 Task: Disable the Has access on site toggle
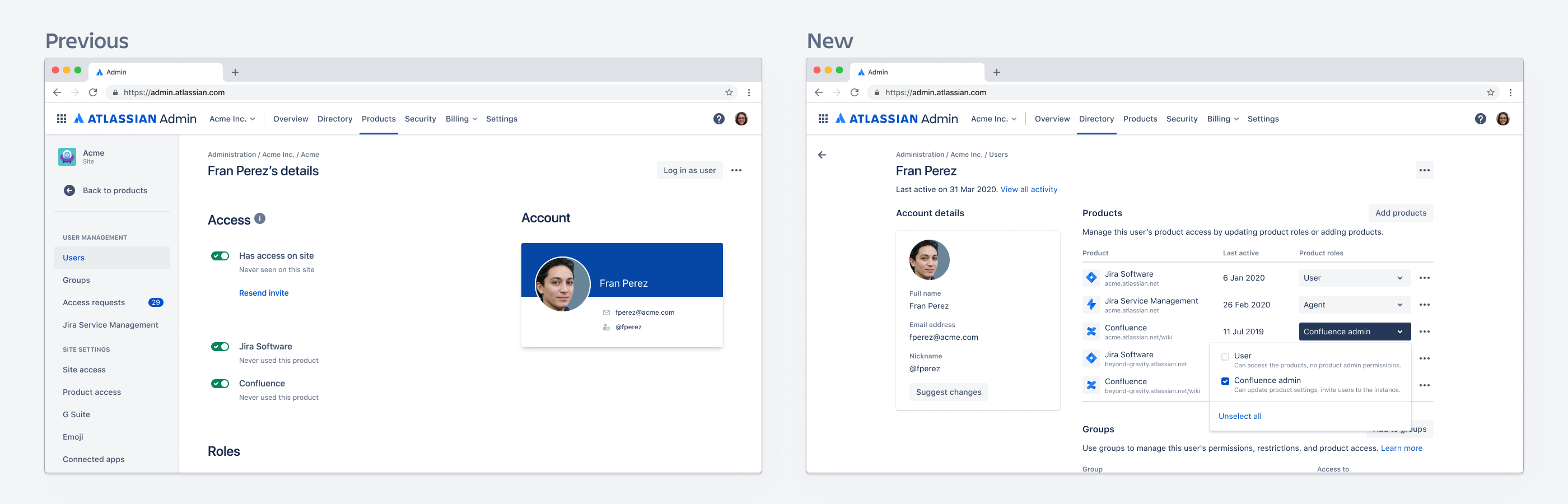click(x=220, y=256)
